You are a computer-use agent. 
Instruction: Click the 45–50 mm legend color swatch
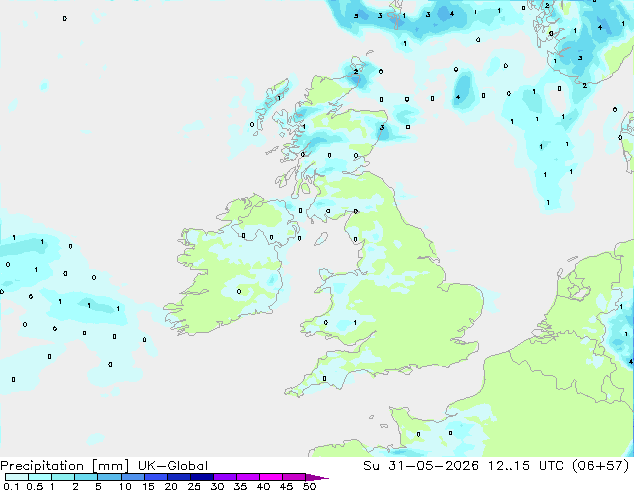294,477
